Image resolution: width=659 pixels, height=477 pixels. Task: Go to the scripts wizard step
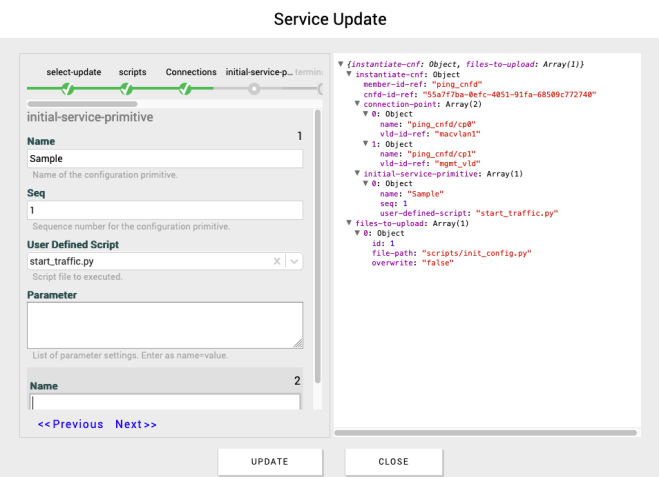click(132, 72)
